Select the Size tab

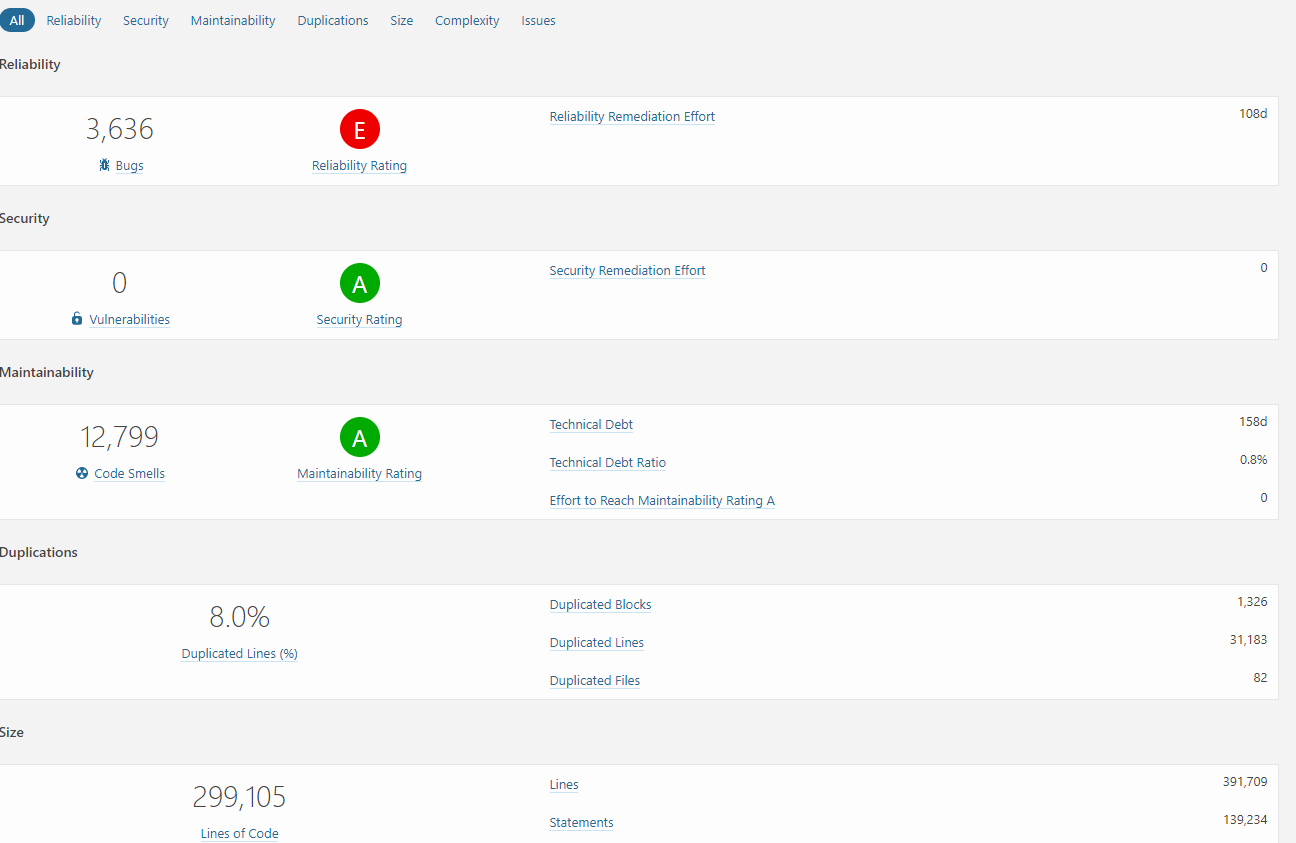click(x=401, y=20)
